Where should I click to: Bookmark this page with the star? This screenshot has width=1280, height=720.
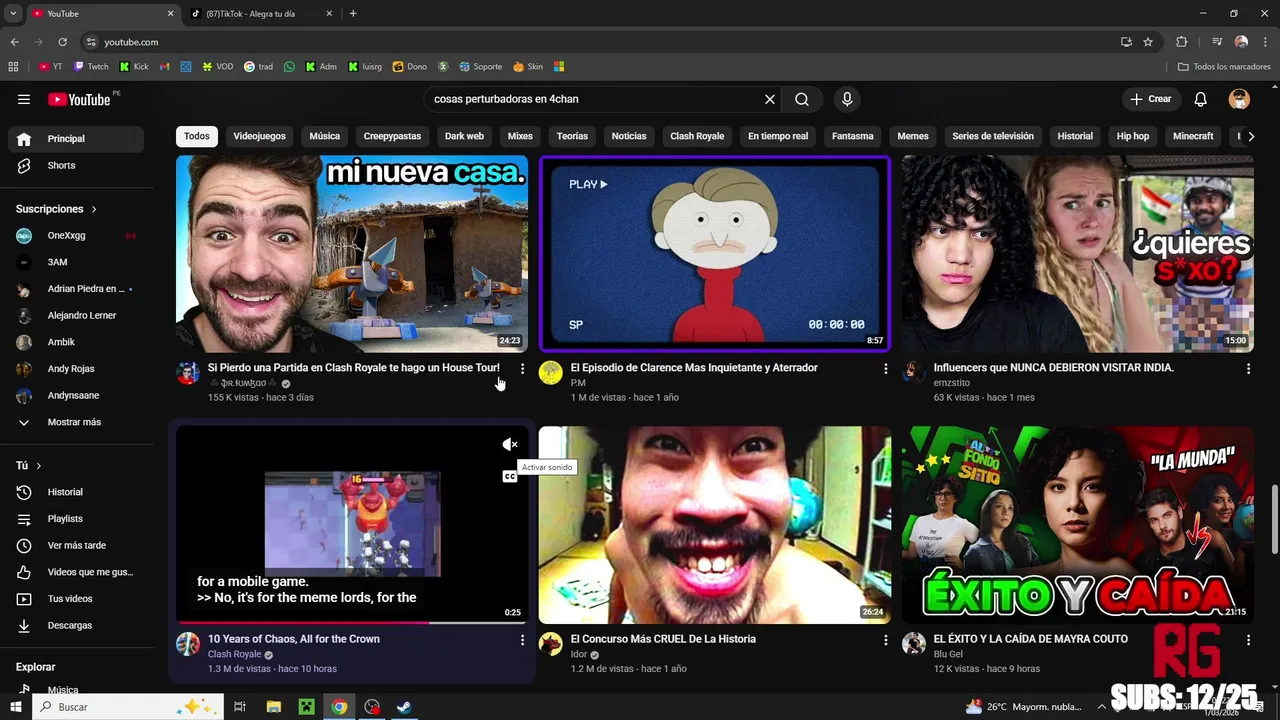pyautogui.click(x=1148, y=42)
